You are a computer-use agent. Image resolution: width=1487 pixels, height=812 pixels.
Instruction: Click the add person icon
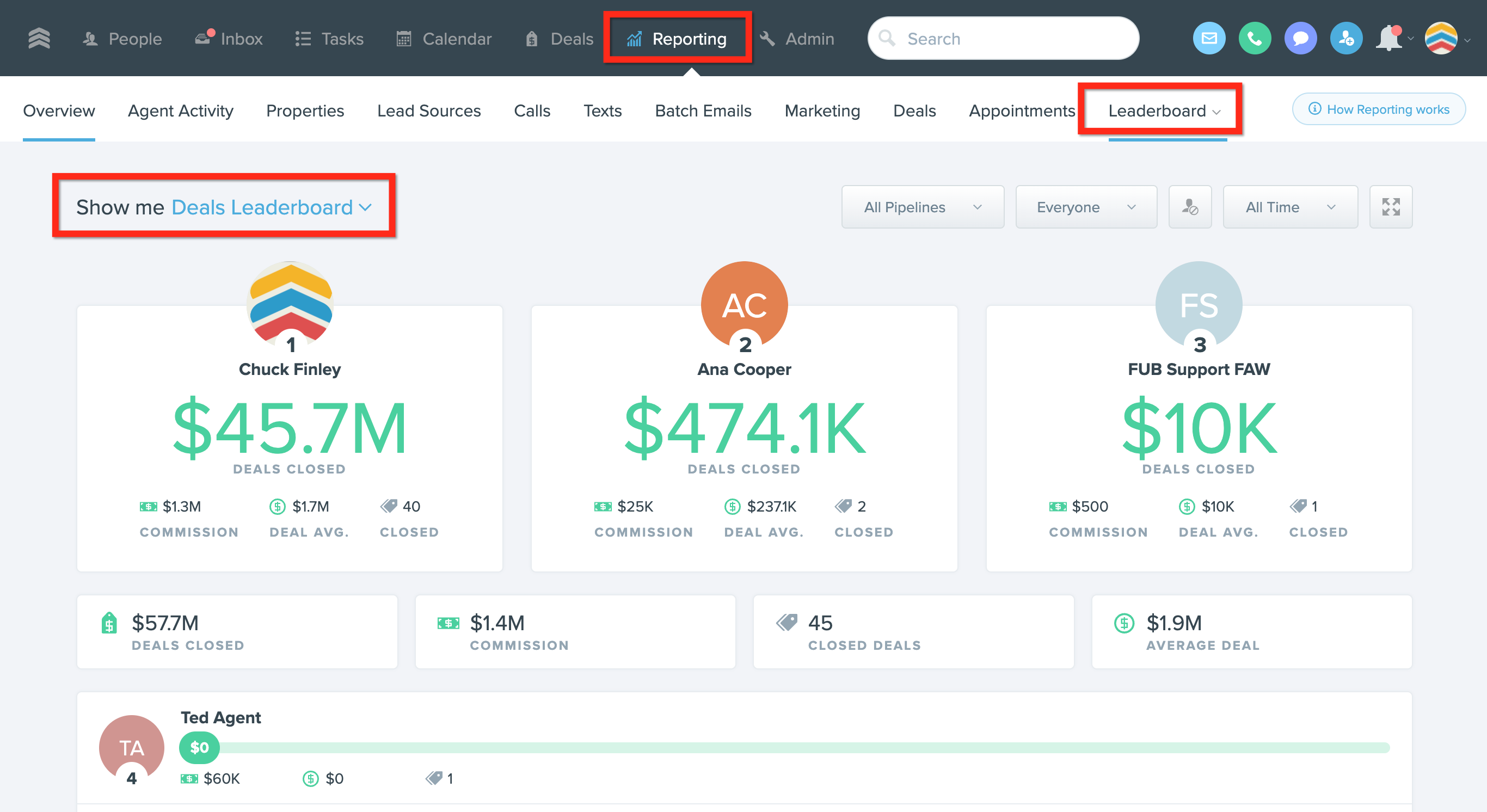[1345, 39]
